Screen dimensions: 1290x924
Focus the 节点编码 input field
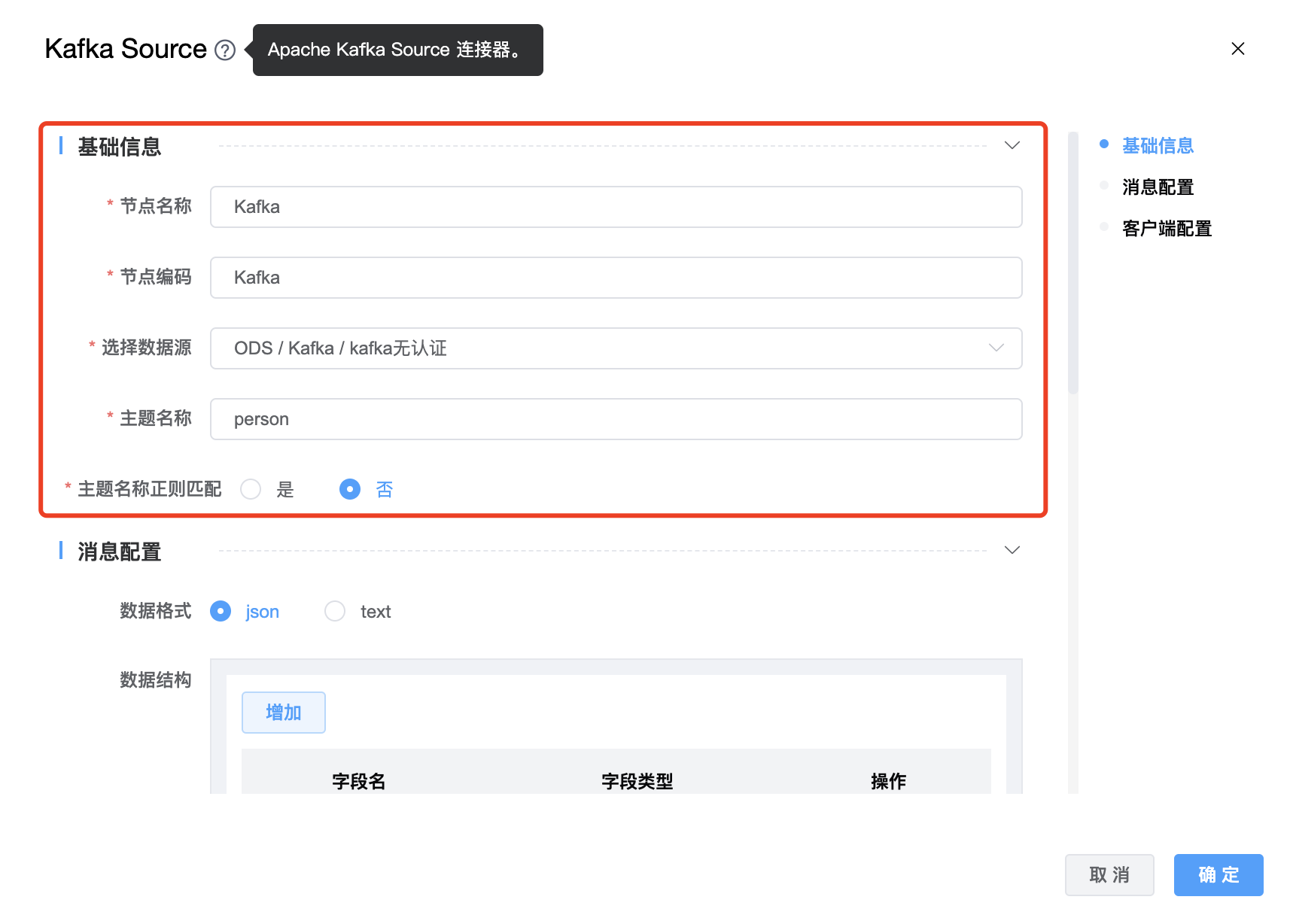pyautogui.click(x=615, y=278)
